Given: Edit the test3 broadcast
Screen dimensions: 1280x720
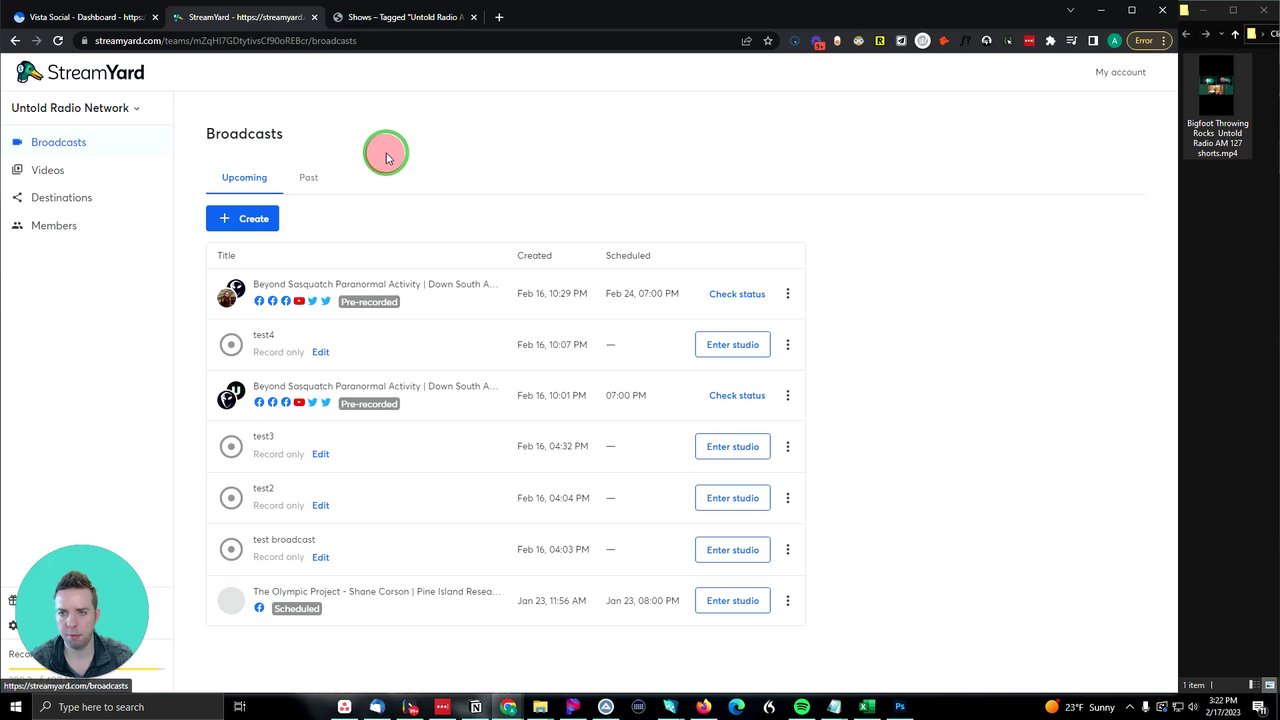Looking at the screenshot, I should tap(320, 454).
